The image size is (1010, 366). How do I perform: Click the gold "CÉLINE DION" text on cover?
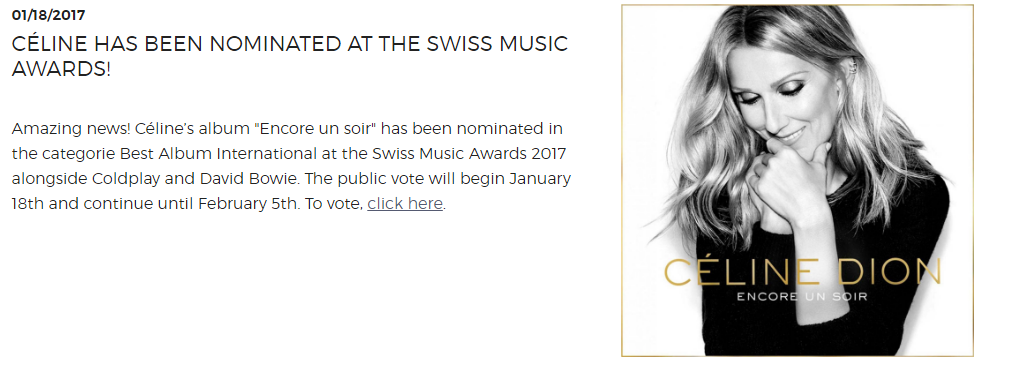click(x=803, y=273)
